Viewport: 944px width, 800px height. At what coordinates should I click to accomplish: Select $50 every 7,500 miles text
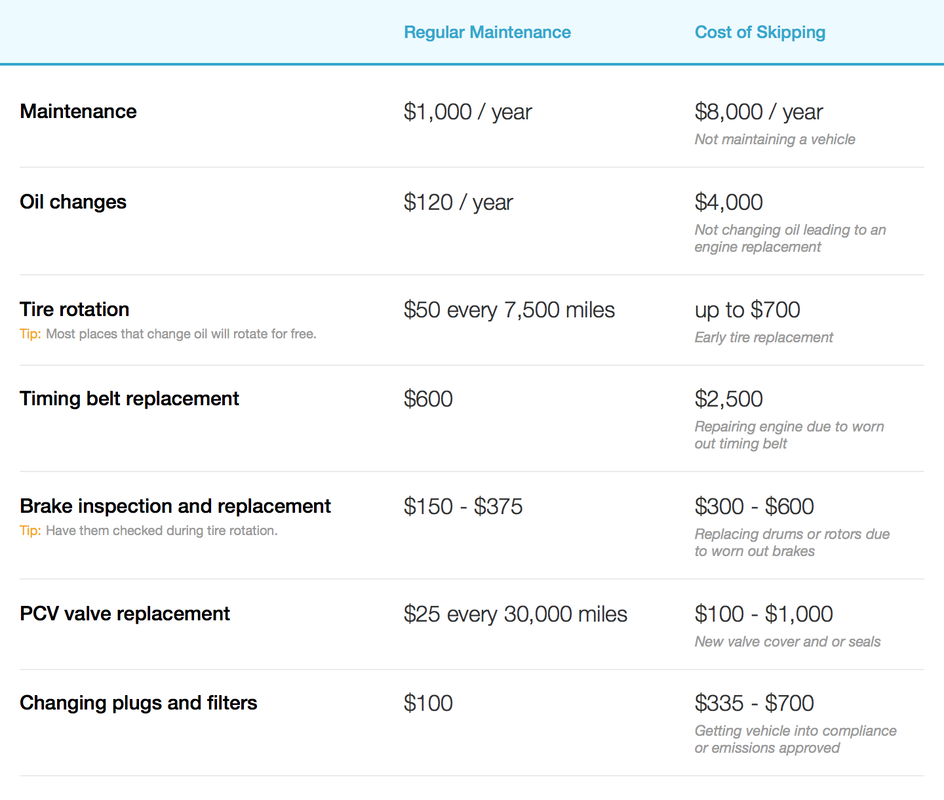[509, 310]
